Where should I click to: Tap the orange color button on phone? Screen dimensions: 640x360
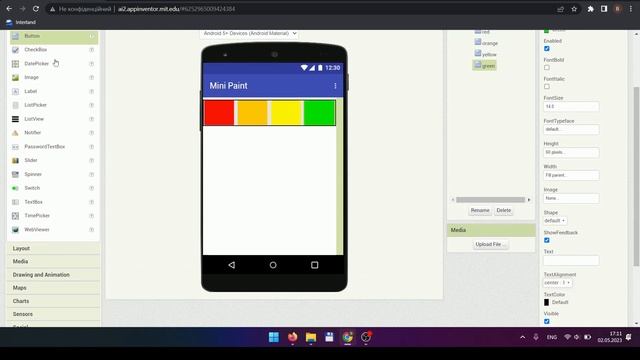(x=253, y=113)
